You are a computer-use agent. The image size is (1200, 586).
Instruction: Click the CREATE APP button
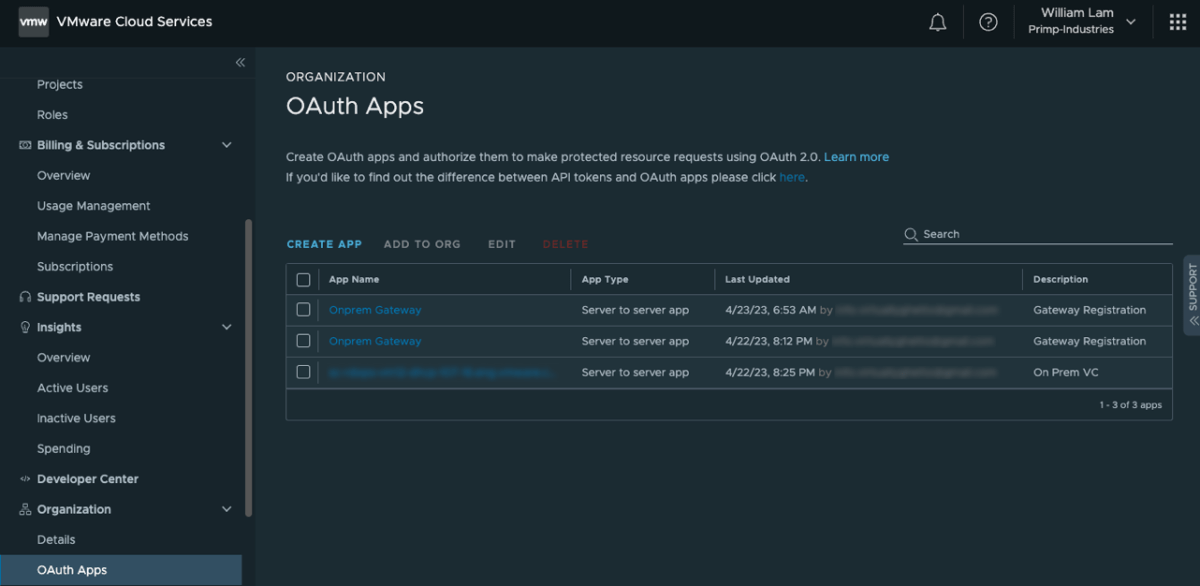coord(324,244)
